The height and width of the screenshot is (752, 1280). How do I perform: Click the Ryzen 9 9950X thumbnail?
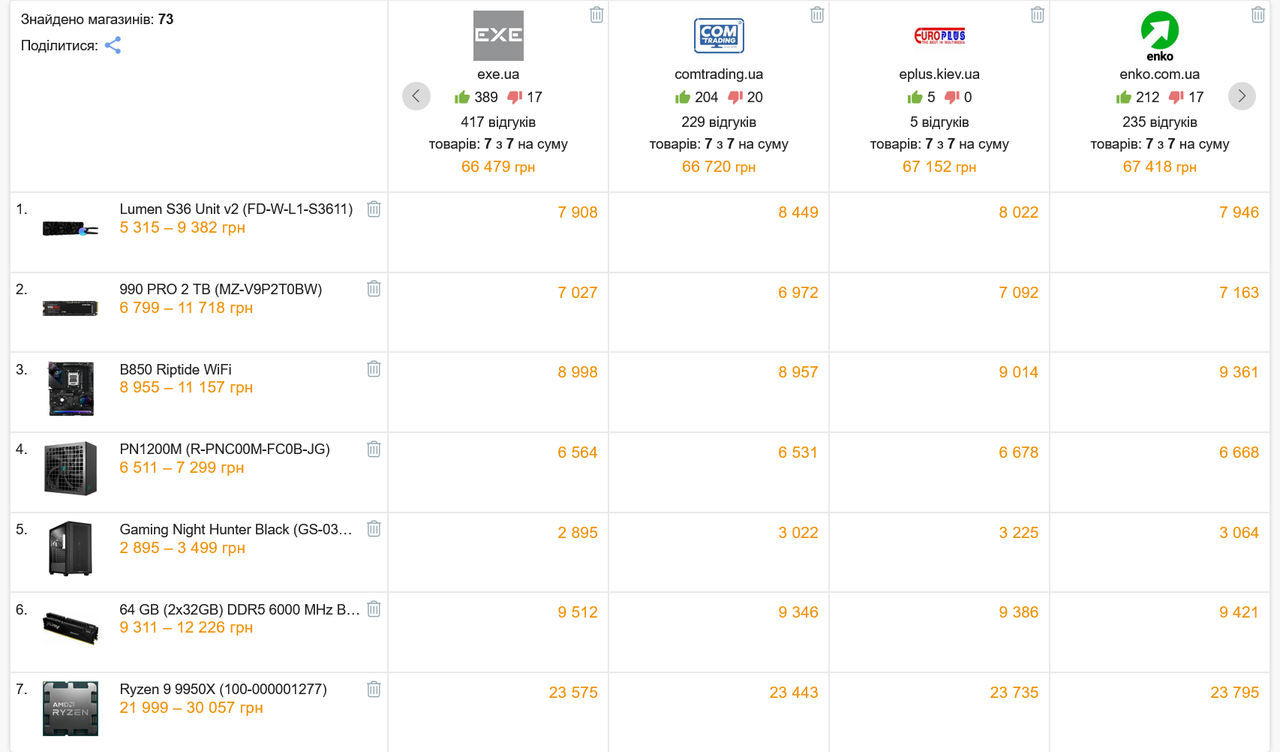pyautogui.click(x=70, y=708)
